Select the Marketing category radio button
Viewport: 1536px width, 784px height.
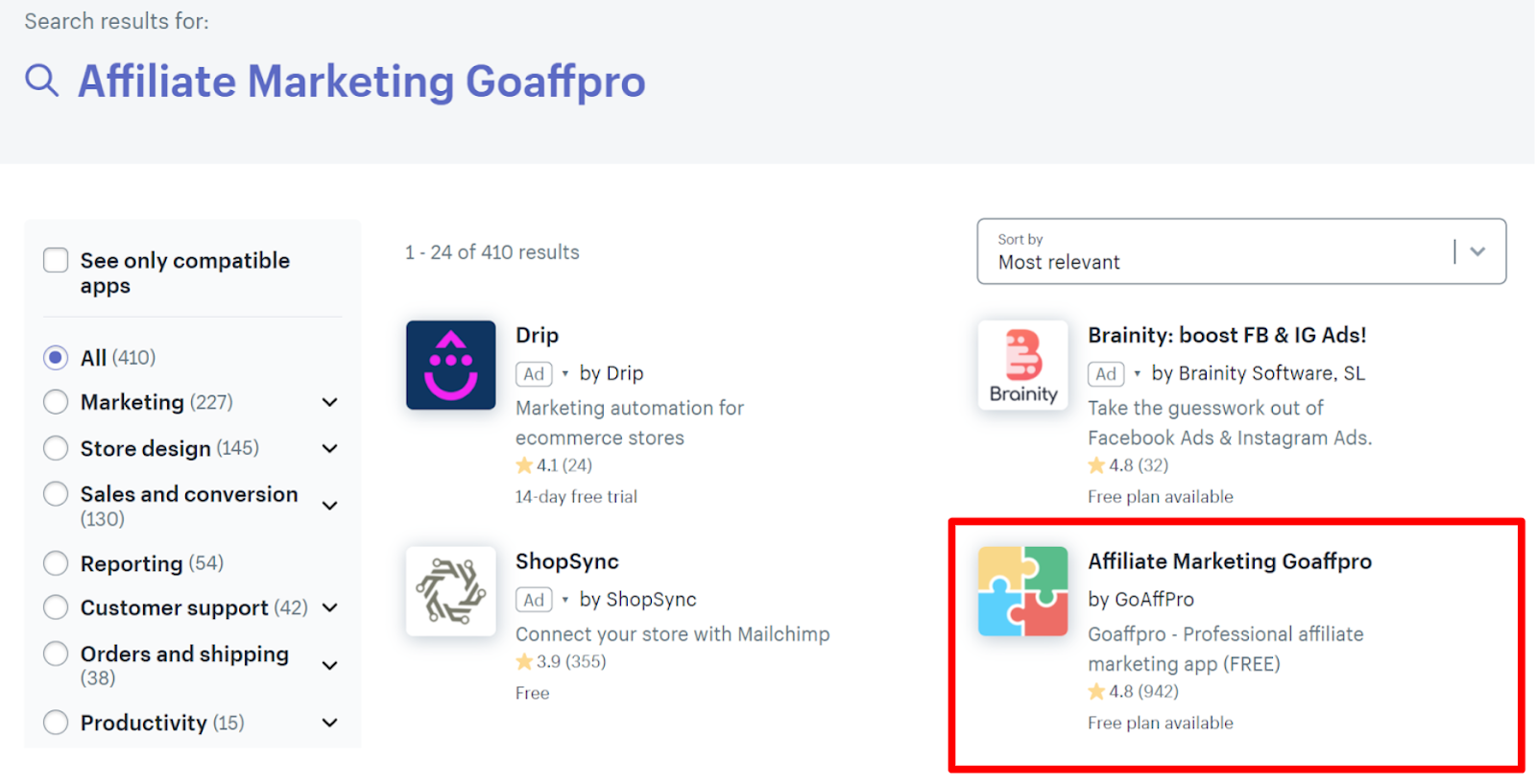[56, 402]
